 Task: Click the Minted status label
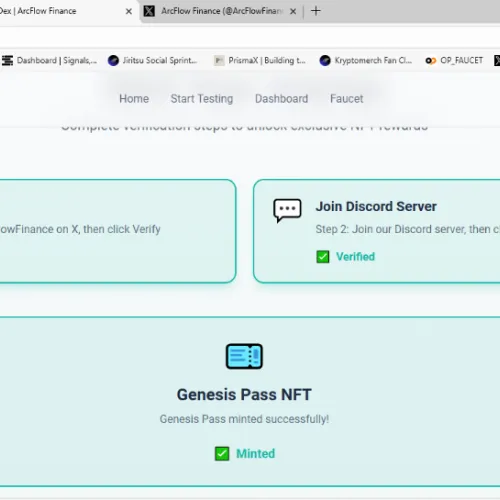tap(256, 454)
